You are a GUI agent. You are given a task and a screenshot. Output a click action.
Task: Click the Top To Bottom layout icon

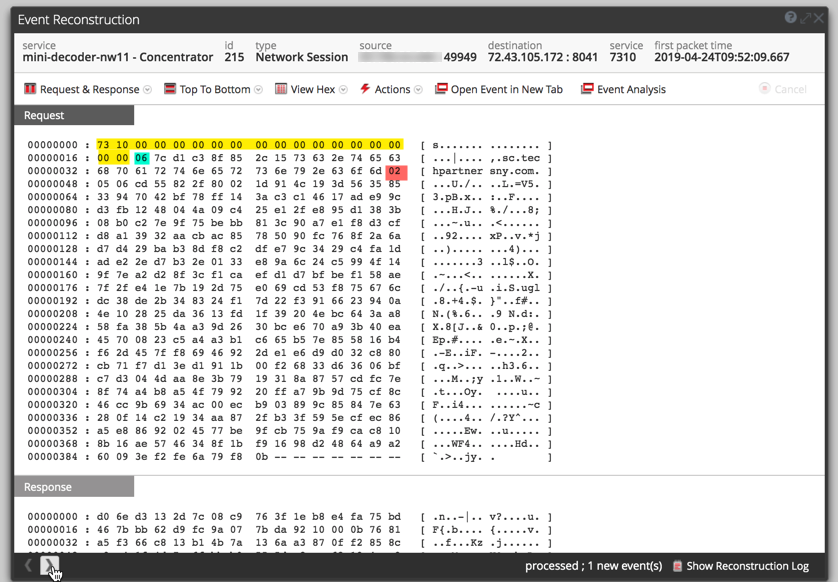pyautogui.click(x=170, y=89)
